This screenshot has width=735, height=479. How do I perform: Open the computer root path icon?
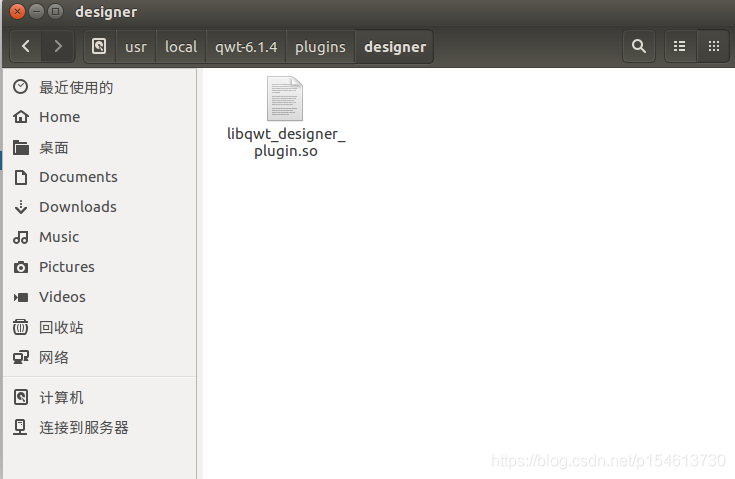tap(99, 46)
